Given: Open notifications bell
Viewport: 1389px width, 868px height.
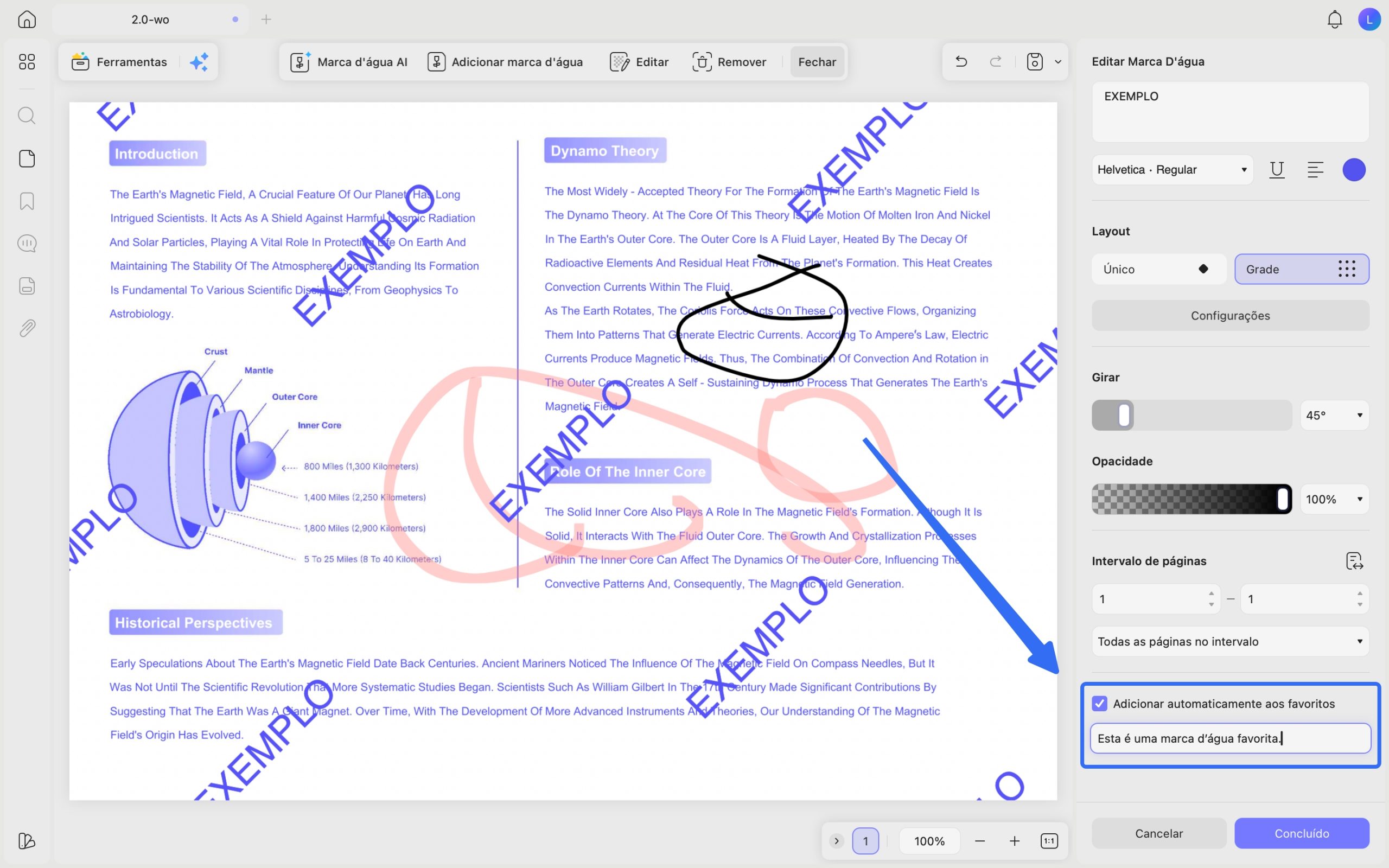Looking at the screenshot, I should 1335,20.
